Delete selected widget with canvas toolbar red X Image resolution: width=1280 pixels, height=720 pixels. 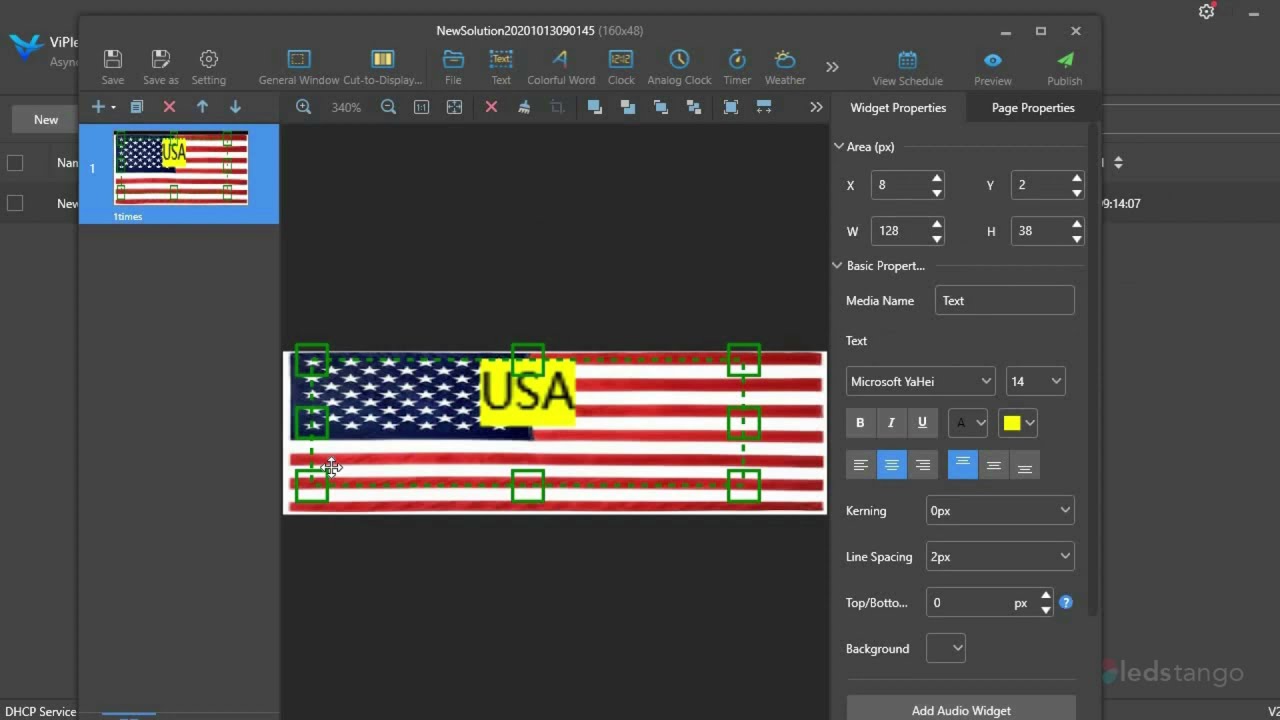pos(491,107)
